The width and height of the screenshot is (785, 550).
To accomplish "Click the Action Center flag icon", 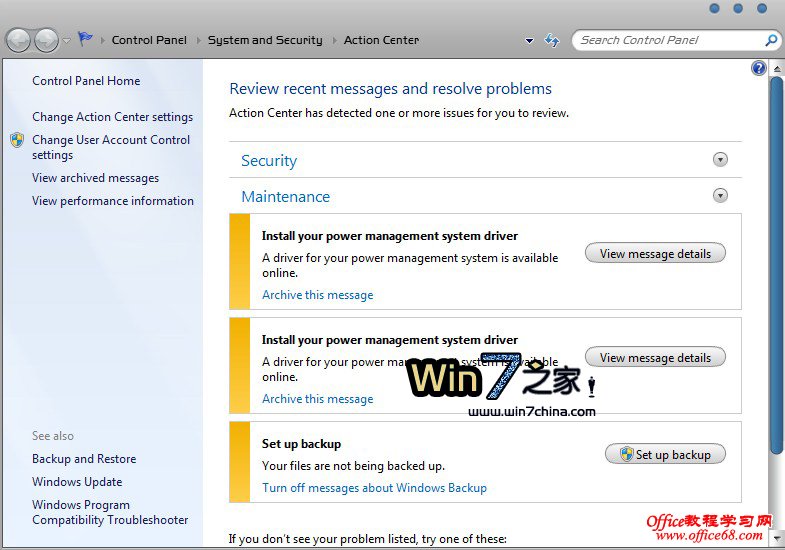I will [x=85, y=39].
